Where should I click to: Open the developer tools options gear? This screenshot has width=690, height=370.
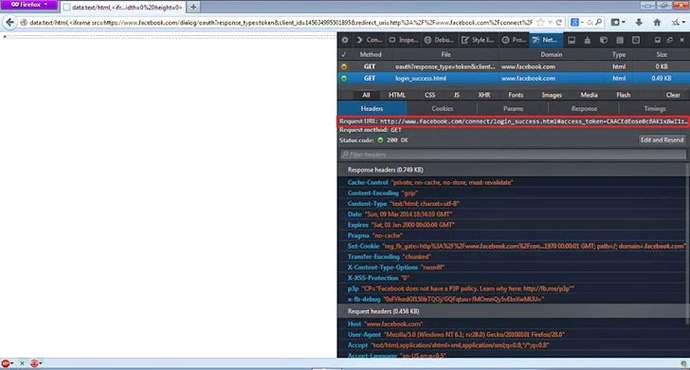(345, 40)
